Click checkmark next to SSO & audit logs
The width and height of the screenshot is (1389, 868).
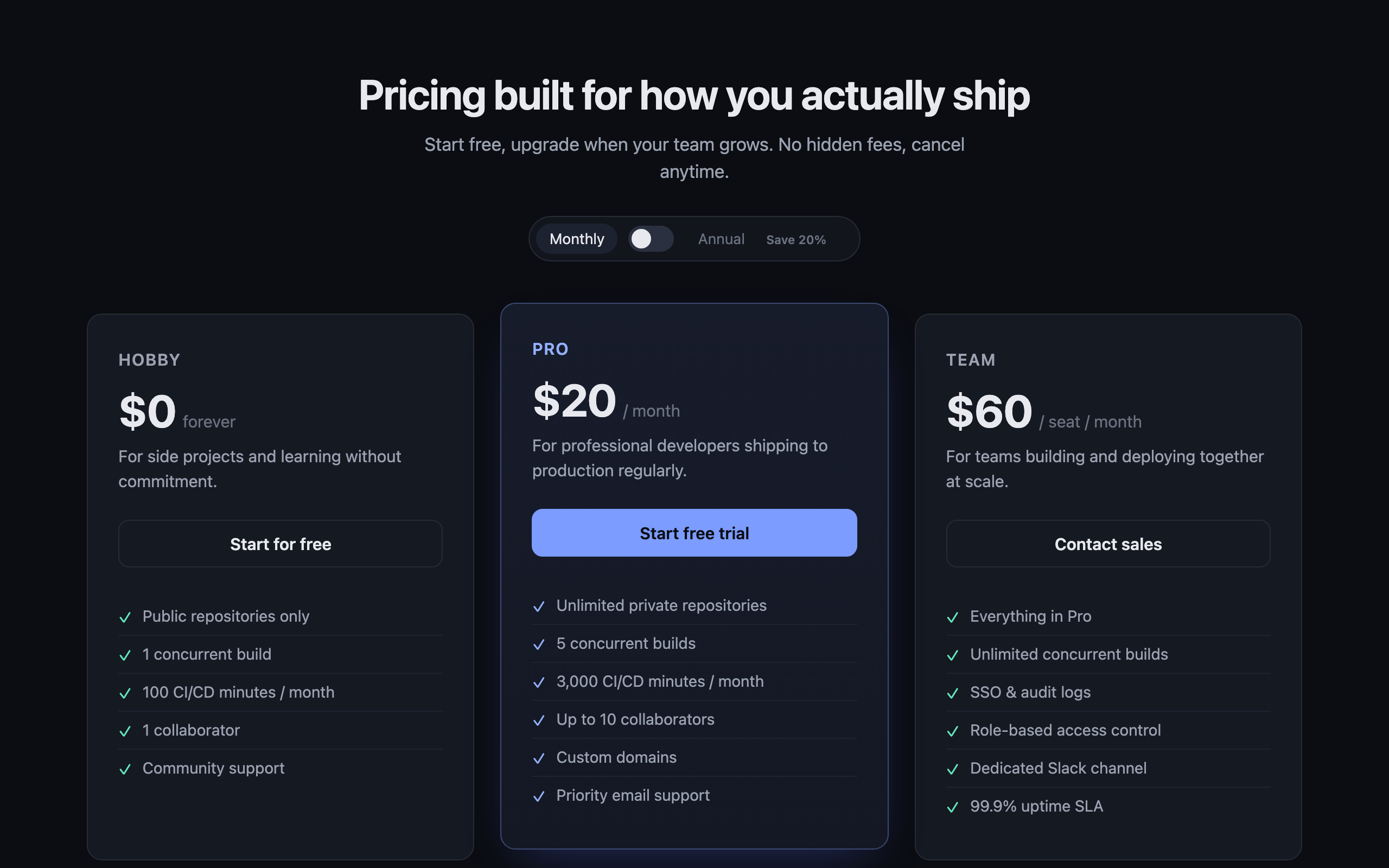click(x=953, y=693)
